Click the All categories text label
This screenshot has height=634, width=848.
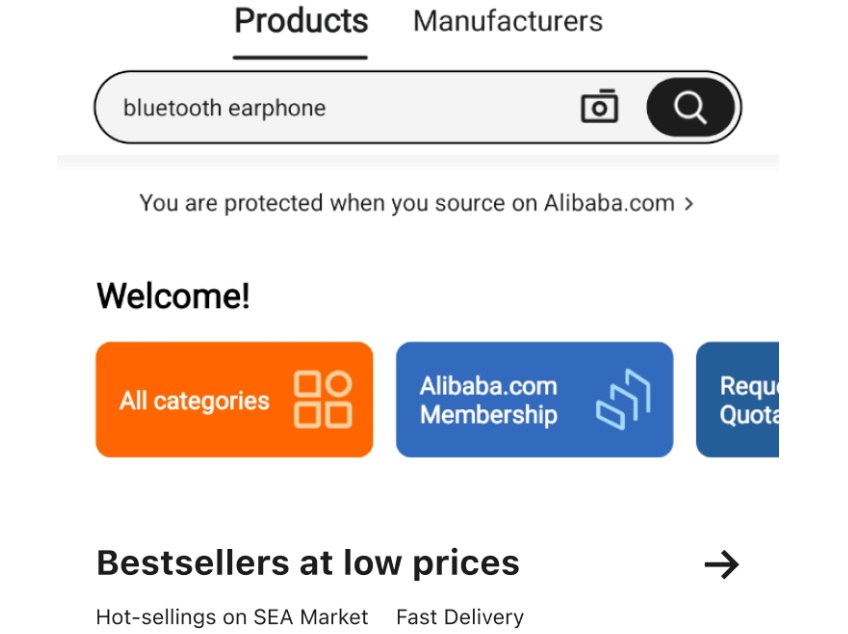pos(194,401)
